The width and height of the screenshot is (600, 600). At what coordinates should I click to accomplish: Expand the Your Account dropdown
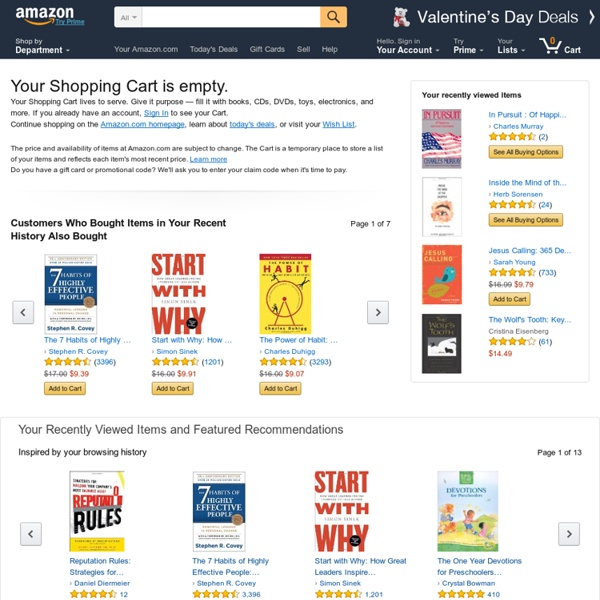(408, 46)
